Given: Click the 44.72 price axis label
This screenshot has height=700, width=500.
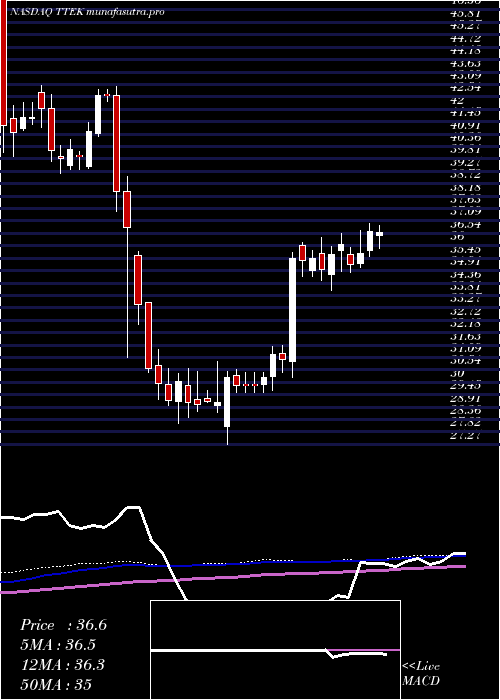Looking at the screenshot, I should click(466, 38).
